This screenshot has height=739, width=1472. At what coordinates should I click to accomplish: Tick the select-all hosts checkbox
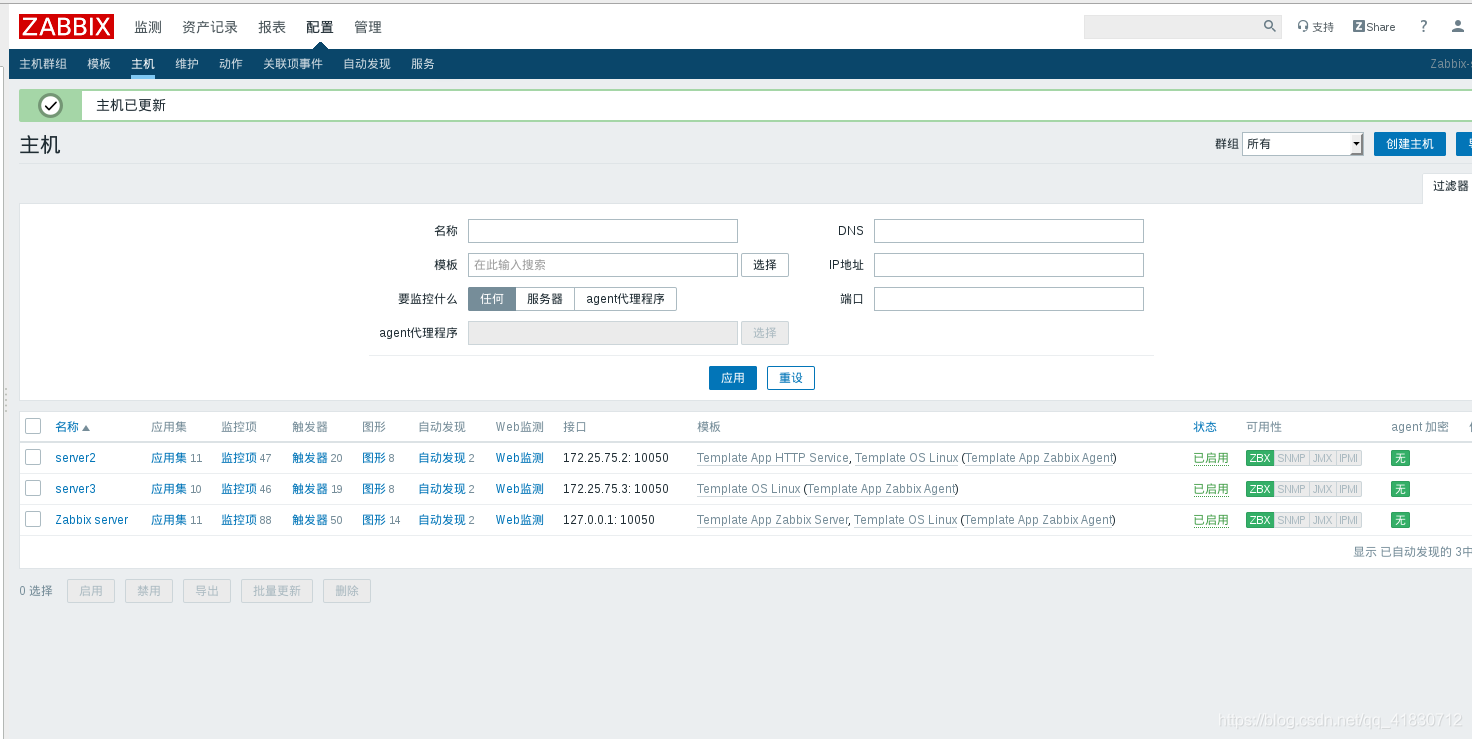(33, 426)
